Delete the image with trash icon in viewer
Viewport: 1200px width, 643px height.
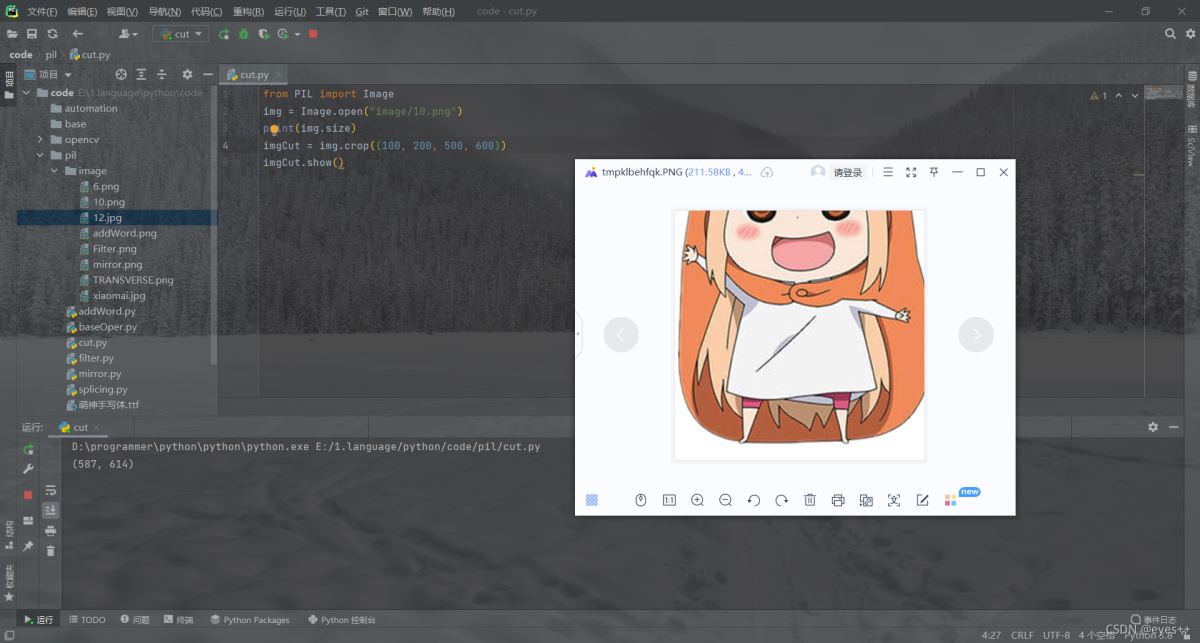pos(810,500)
